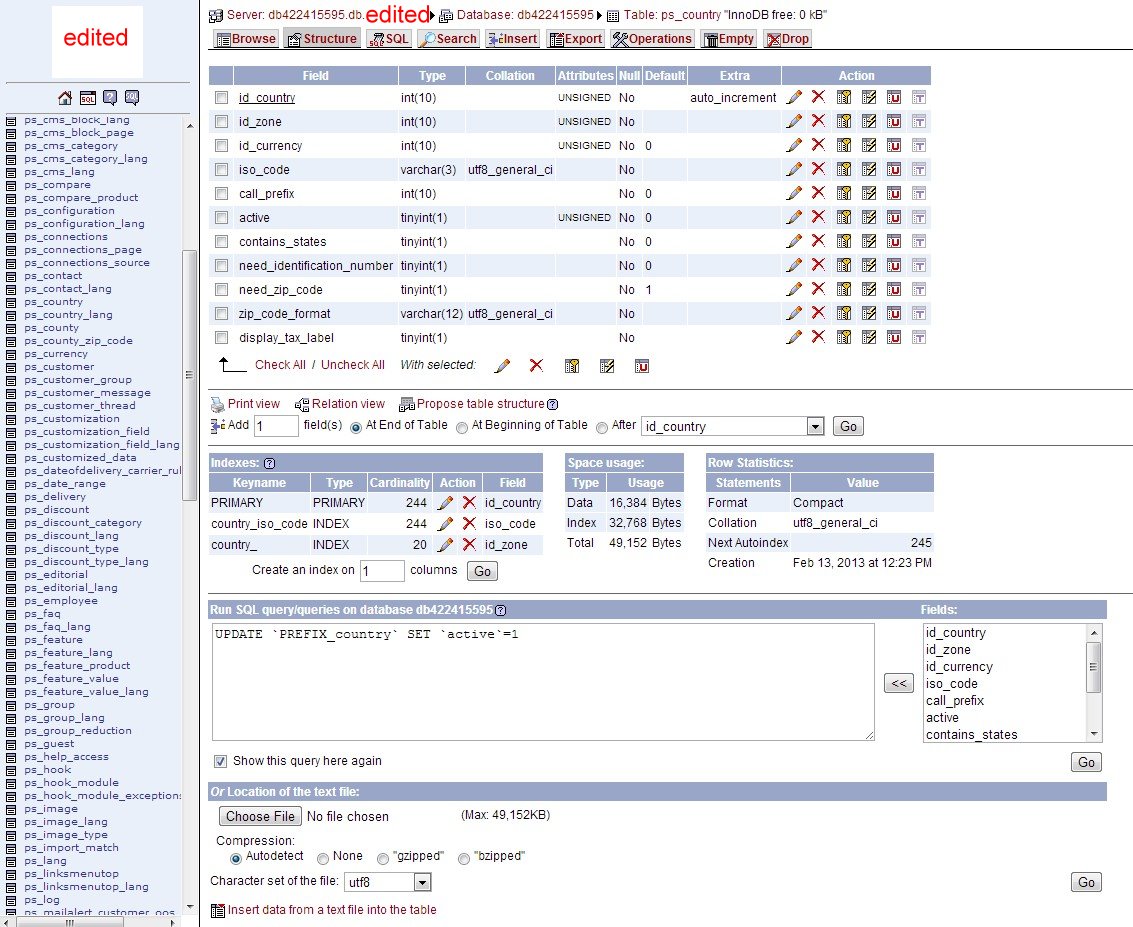This screenshot has width=1133, height=927.
Task: Drop the id_zone field with red X
Action: click(818, 121)
